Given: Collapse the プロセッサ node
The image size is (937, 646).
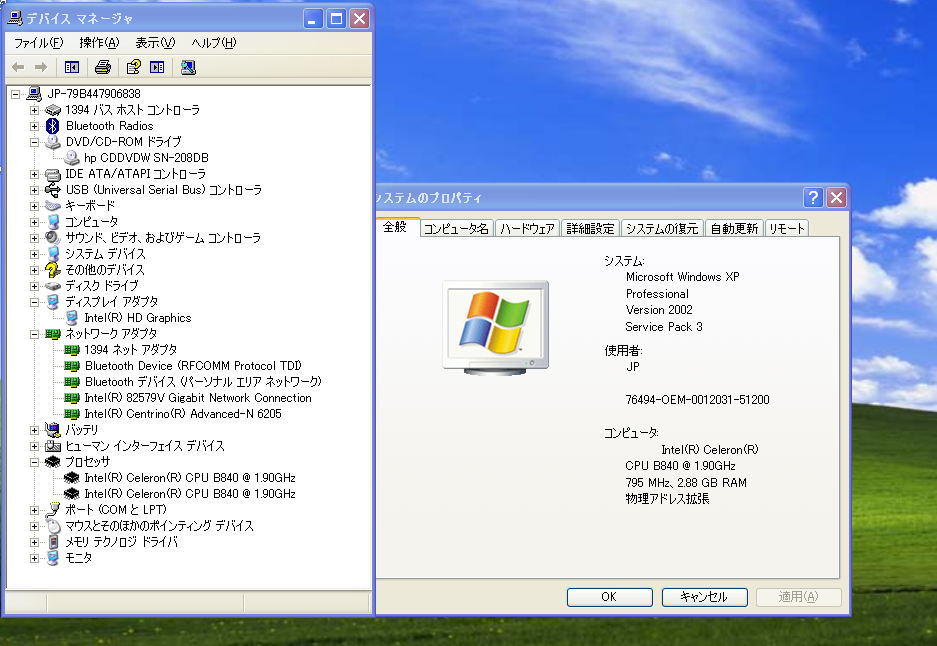Looking at the screenshot, I should pos(34,462).
